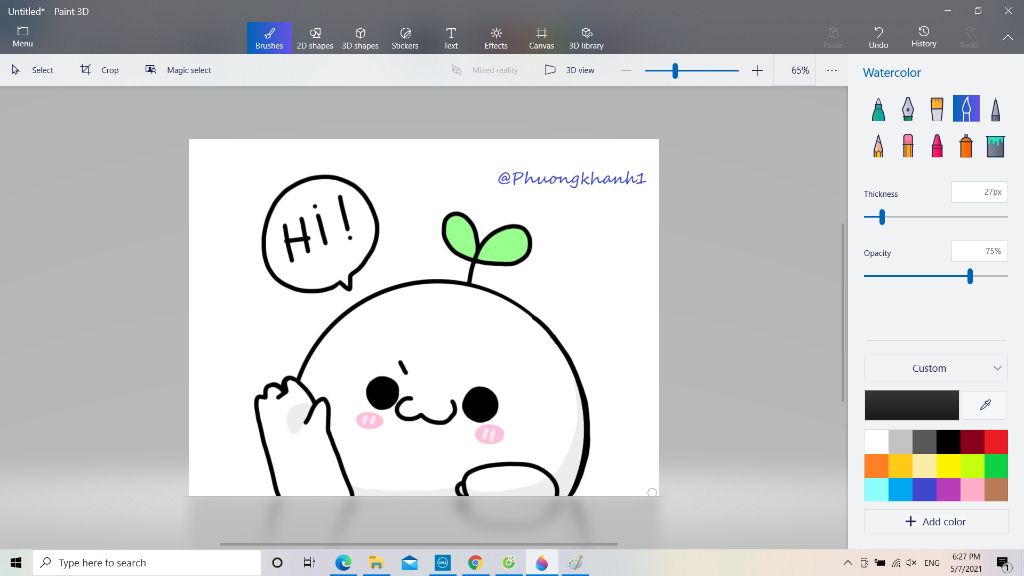Choose the brown color swatch
The height and width of the screenshot is (576, 1024).
(x=996, y=489)
